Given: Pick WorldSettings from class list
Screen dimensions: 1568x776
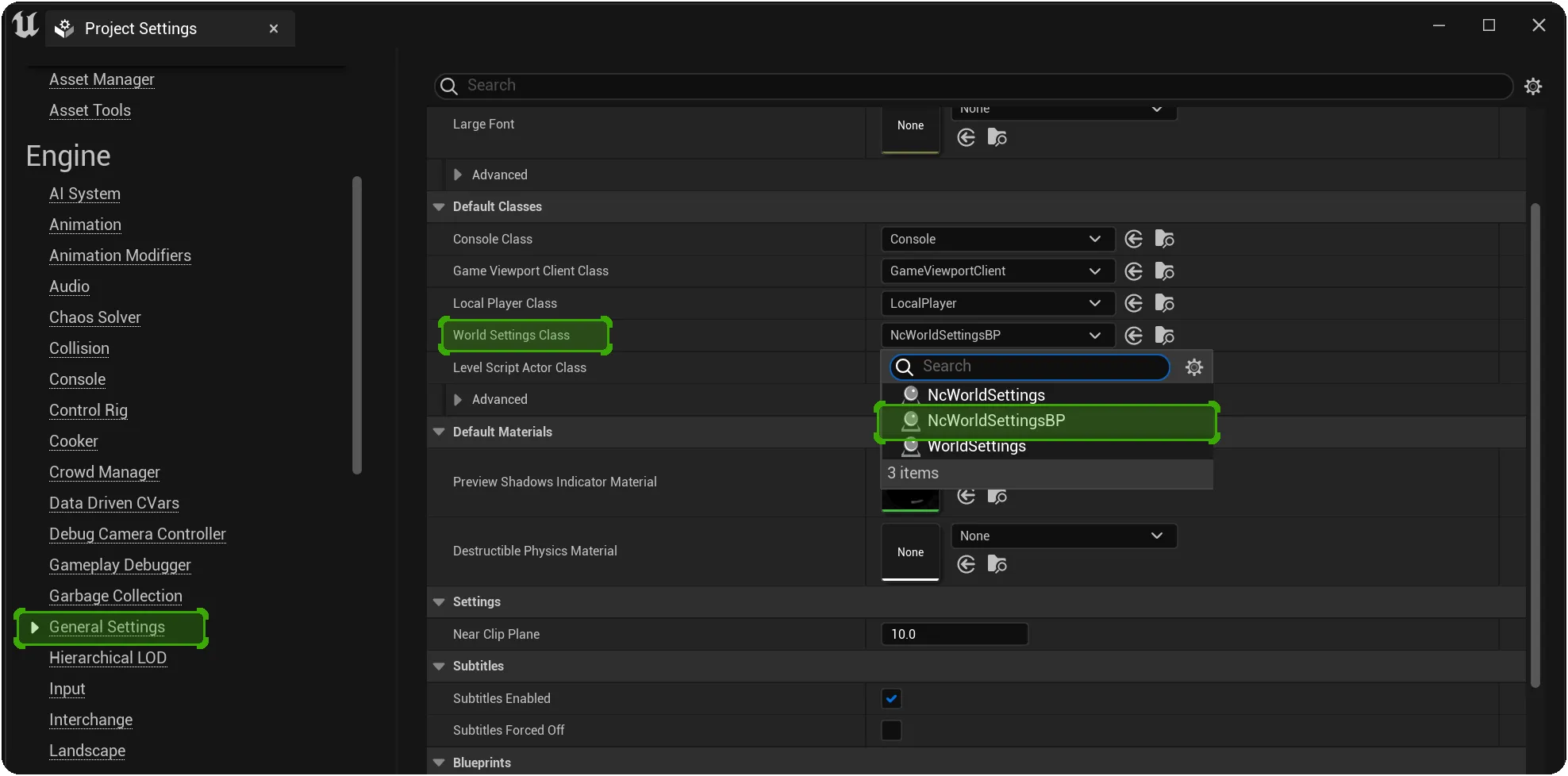Looking at the screenshot, I should (x=1047, y=446).
